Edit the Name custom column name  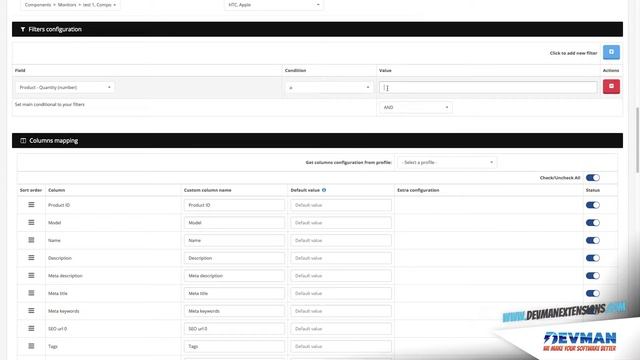(x=234, y=240)
